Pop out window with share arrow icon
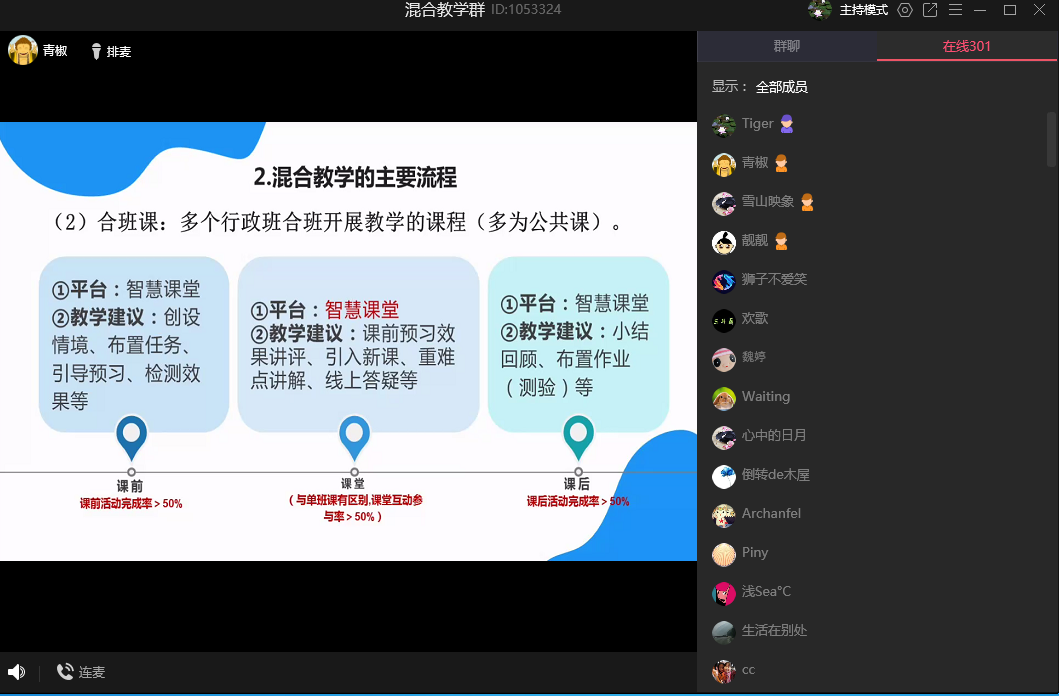The width and height of the screenshot is (1059, 696). (930, 10)
